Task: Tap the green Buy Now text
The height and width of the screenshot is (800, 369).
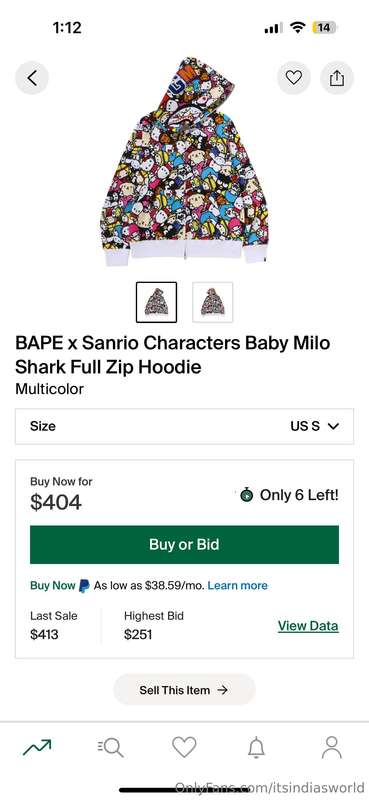Action: (53, 586)
